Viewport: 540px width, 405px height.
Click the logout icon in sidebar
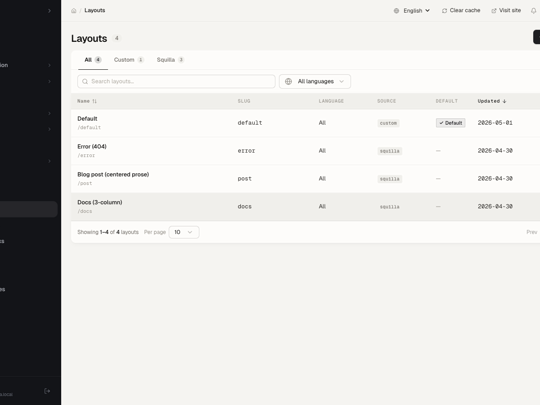(x=47, y=391)
